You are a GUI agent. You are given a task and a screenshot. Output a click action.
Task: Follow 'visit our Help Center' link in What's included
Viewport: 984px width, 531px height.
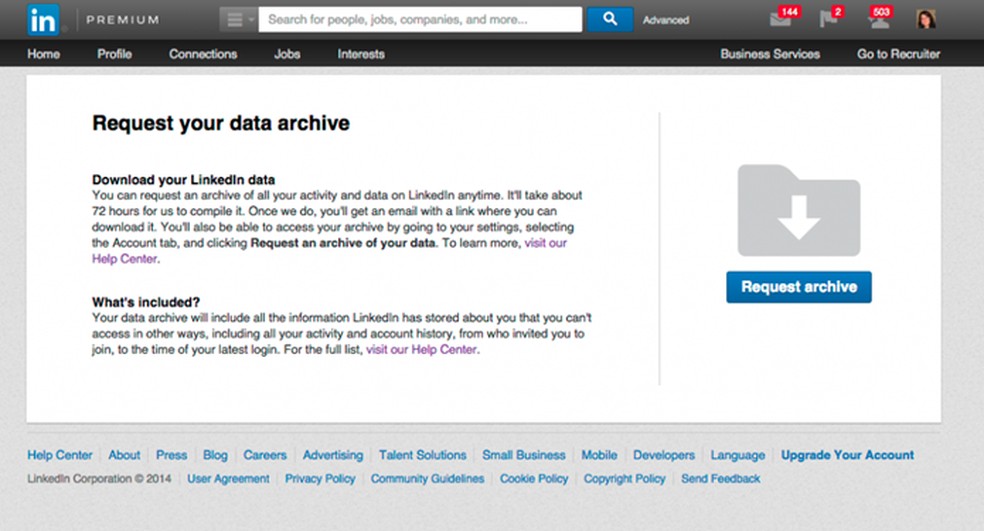pyautogui.click(x=422, y=350)
